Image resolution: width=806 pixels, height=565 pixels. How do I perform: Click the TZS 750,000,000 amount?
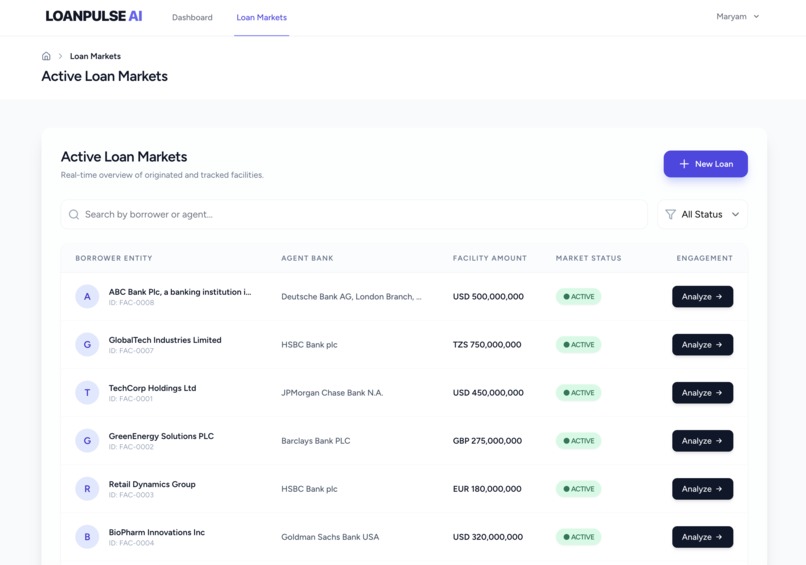487,344
